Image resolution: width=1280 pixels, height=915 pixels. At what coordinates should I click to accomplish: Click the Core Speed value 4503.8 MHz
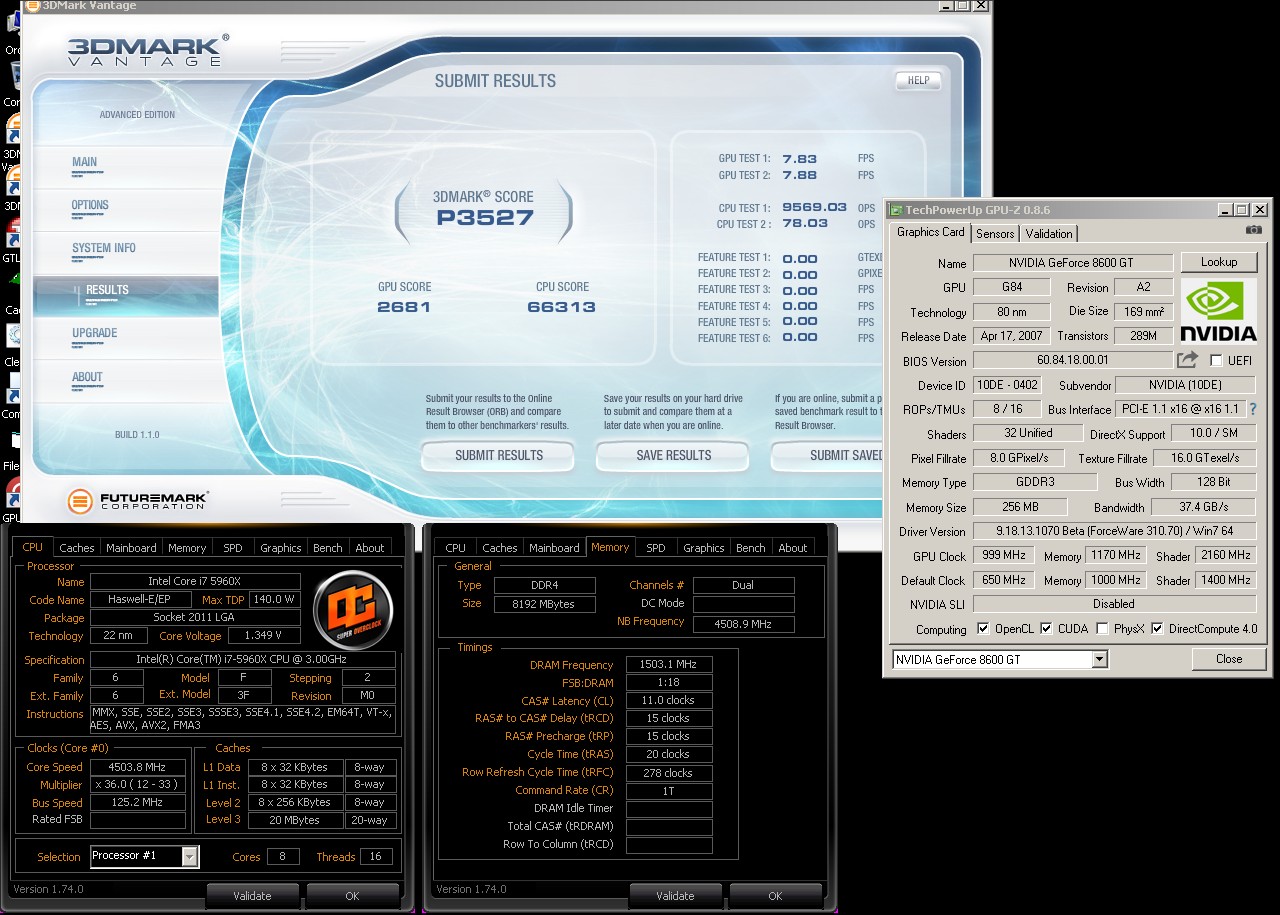coord(138,767)
